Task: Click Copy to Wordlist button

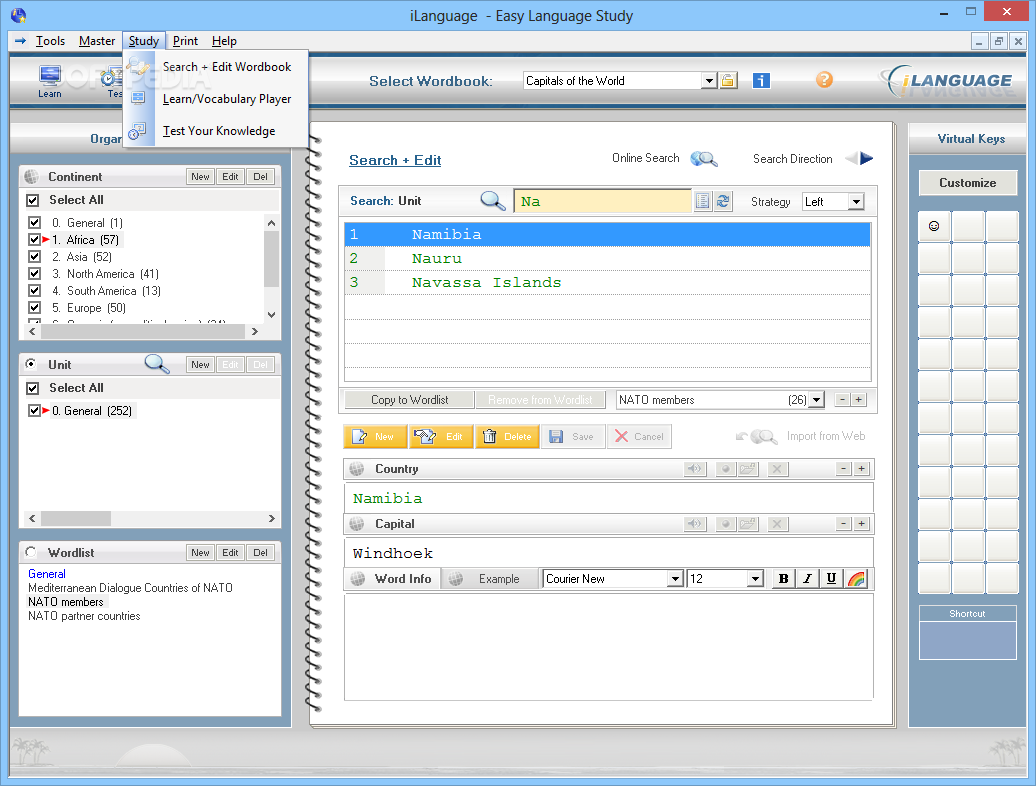Action: click(410, 400)
